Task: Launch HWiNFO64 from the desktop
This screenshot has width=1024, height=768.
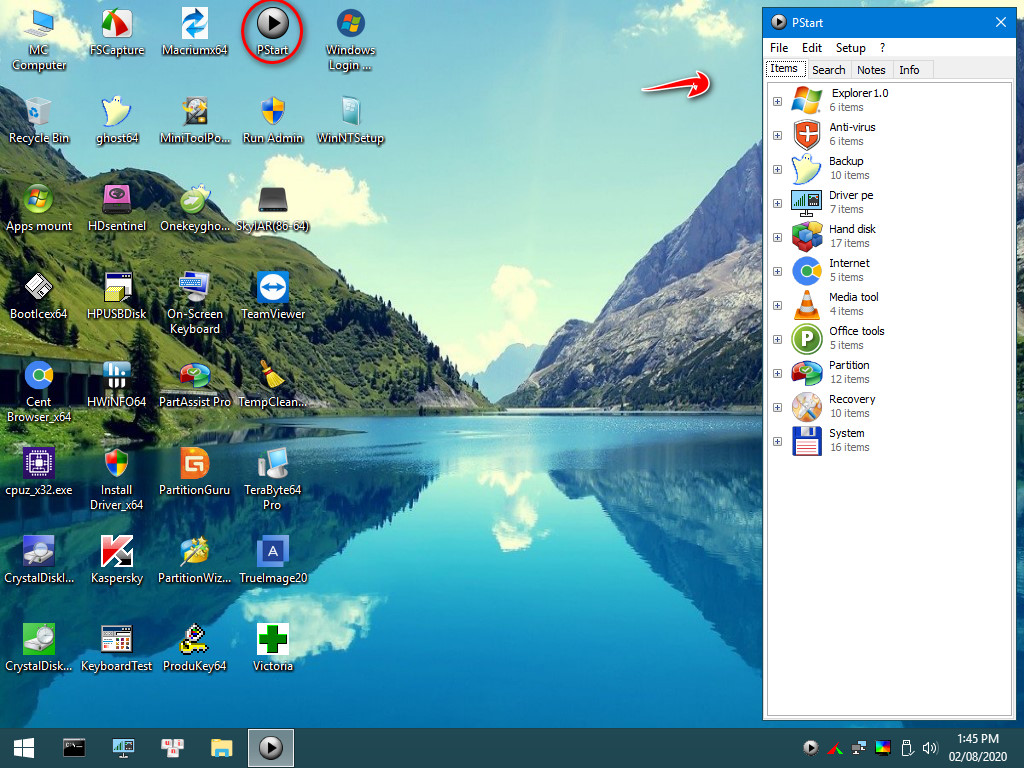Action: tap(117, 384)
